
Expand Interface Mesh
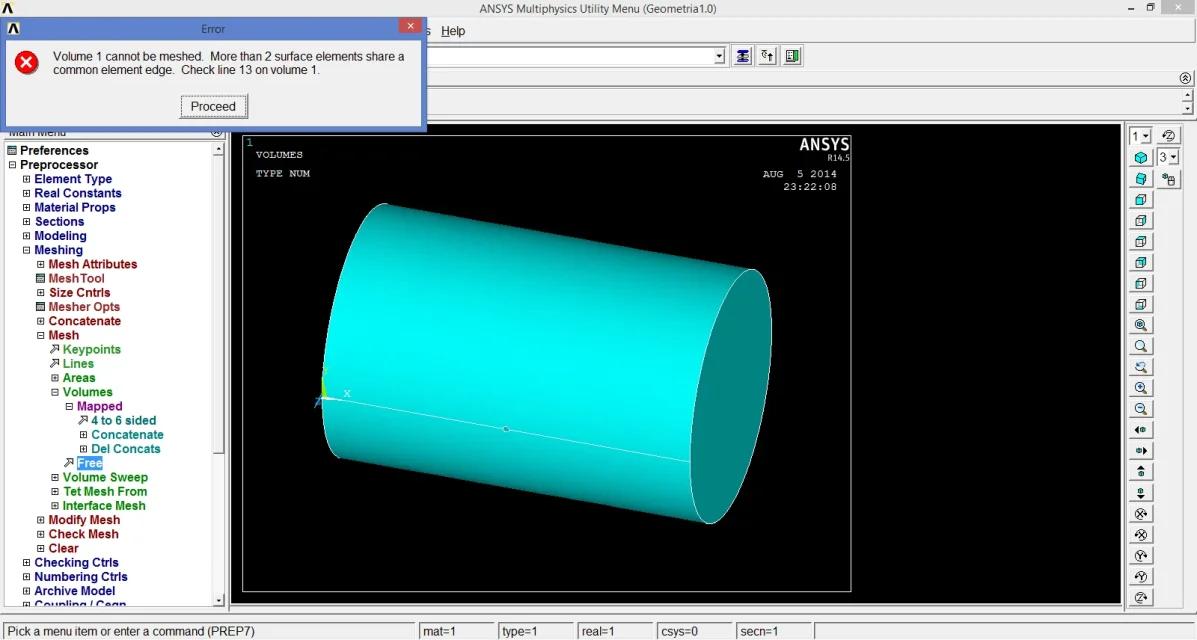coord(55,506)
